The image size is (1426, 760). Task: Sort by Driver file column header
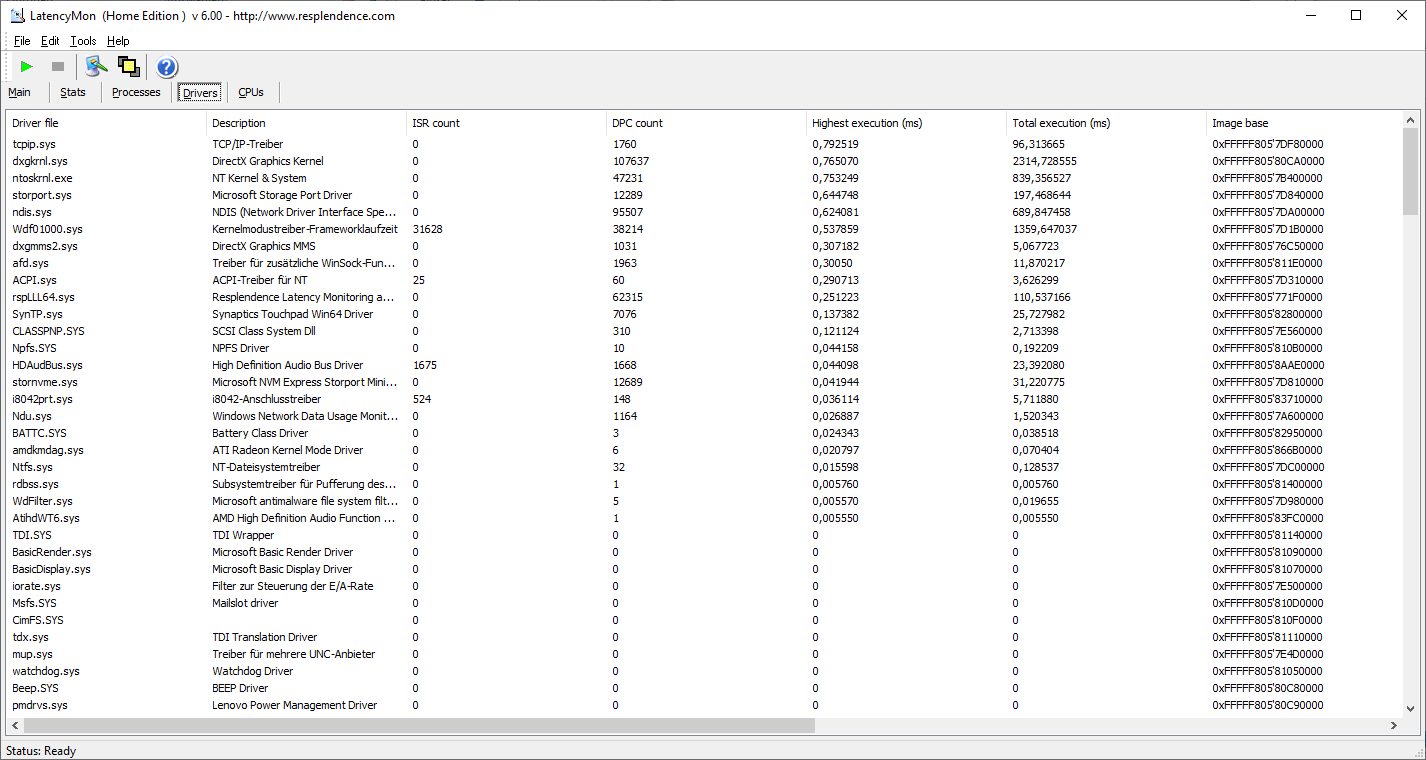pyautogui.click(x=107, y=123)
